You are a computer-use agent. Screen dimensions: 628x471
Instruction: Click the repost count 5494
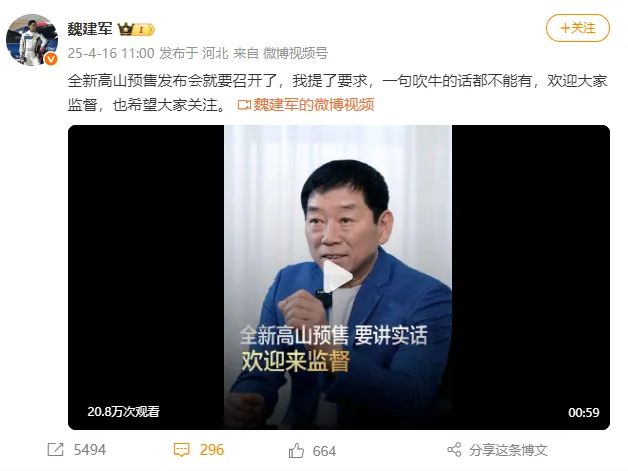point(90,449)
